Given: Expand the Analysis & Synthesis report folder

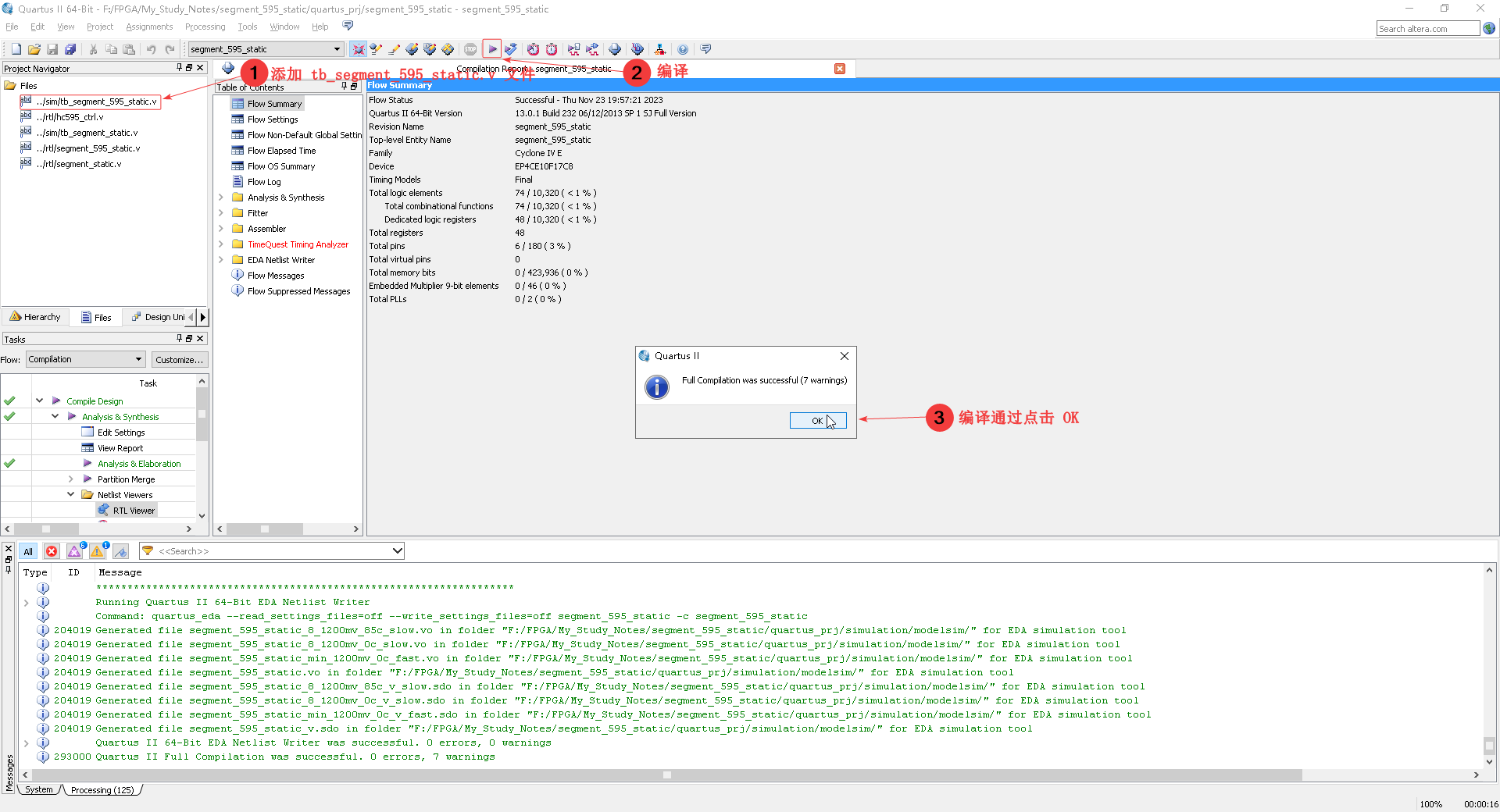Looking at the screenshot, I should click(221, 198).
